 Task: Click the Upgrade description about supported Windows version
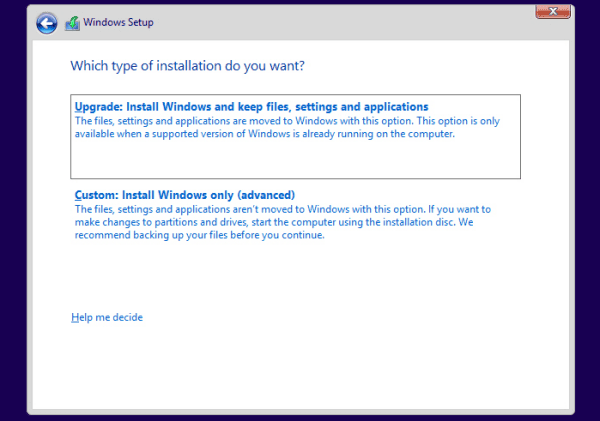(287, 127)
